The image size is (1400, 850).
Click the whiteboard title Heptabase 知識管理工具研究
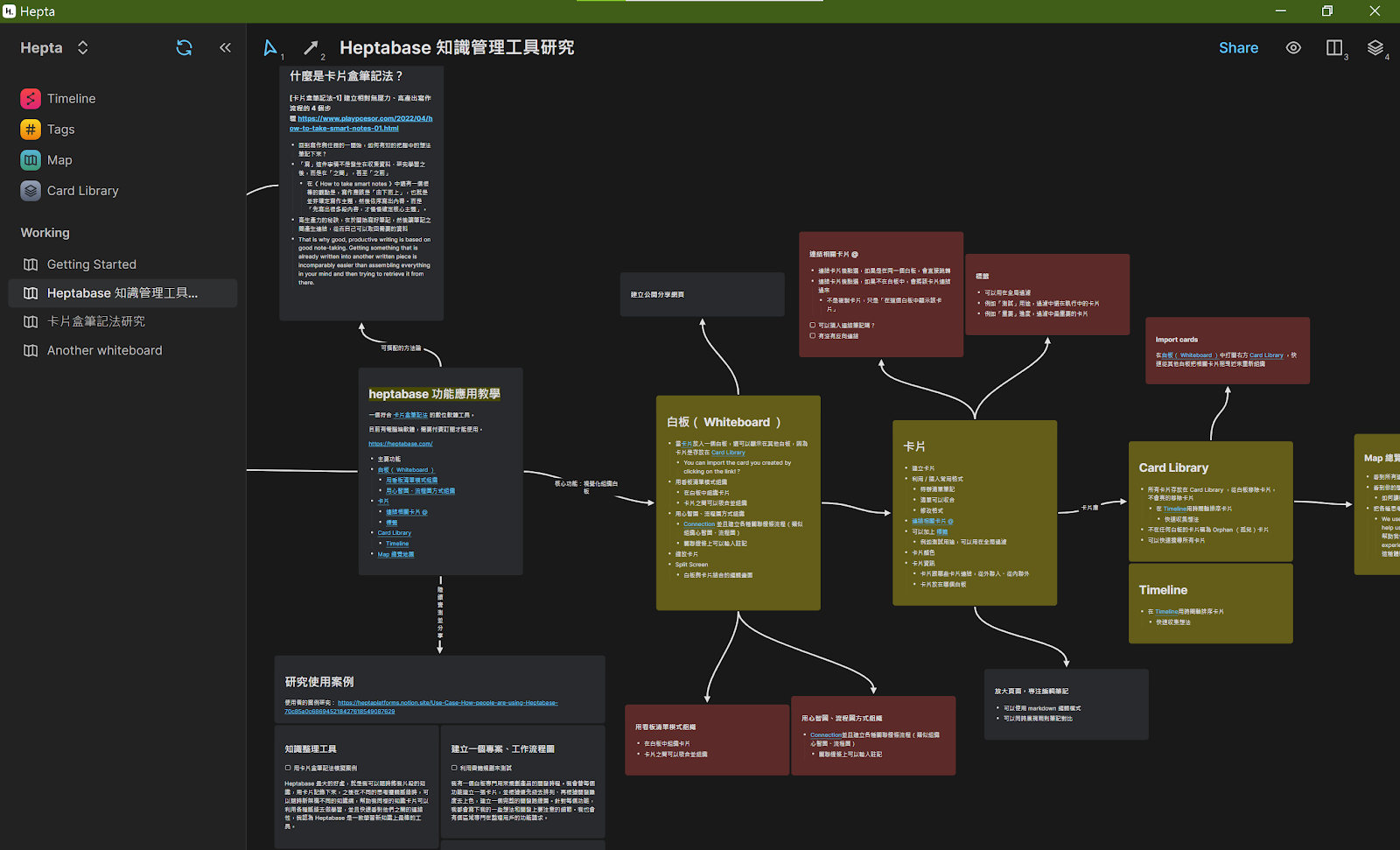pyautogui.click(x=457, y=48)
